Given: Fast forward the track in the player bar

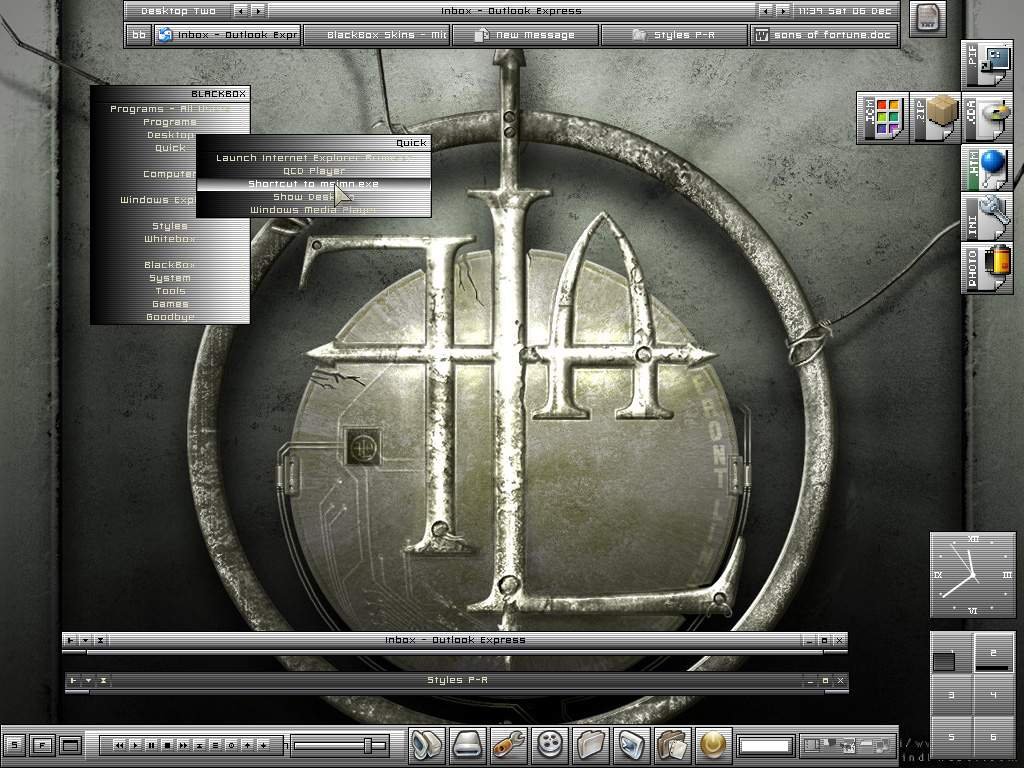Looking at the screenshot, I should pyautogui.click(x=184, y=745).
